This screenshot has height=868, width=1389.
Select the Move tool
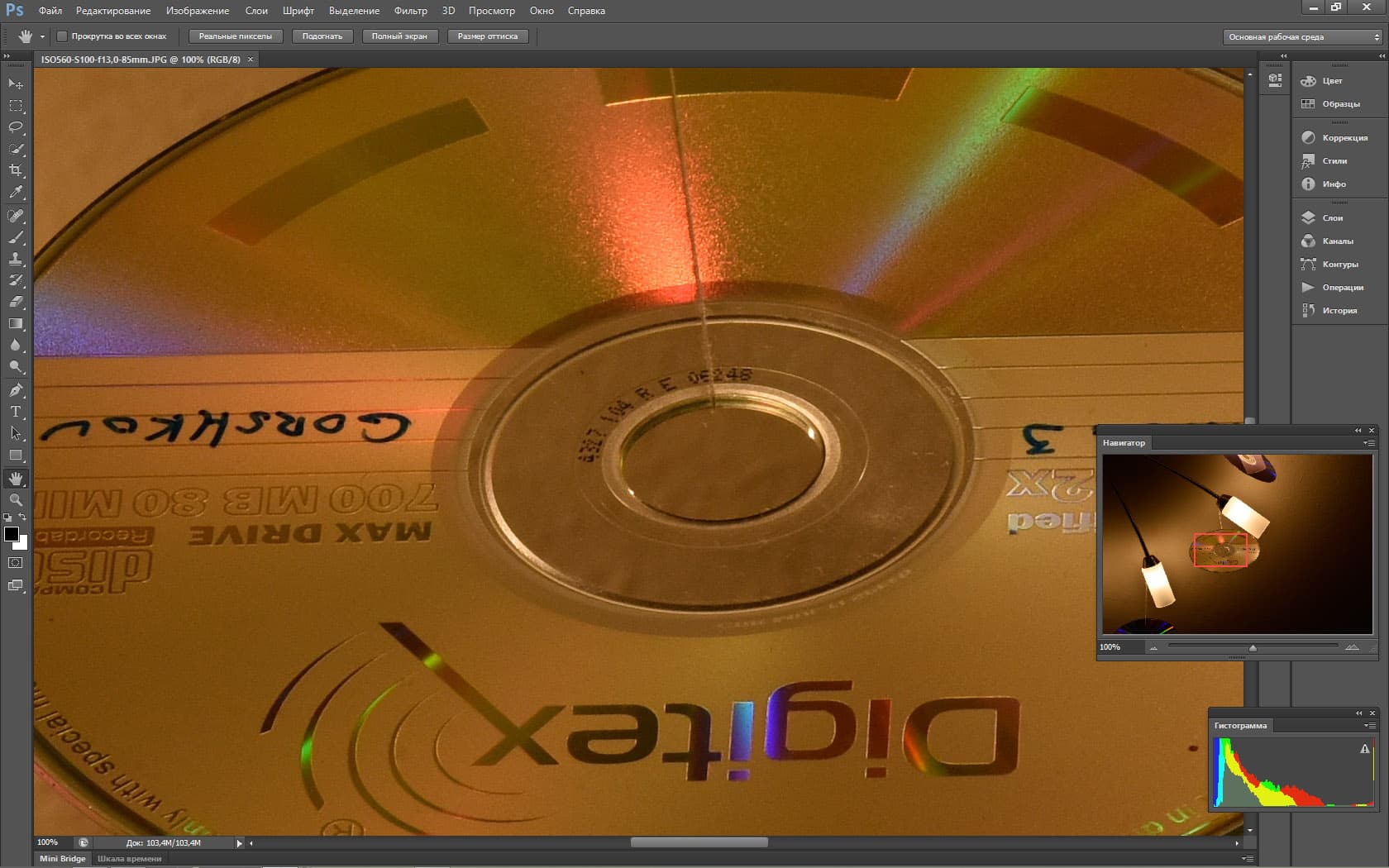point(16,84)
